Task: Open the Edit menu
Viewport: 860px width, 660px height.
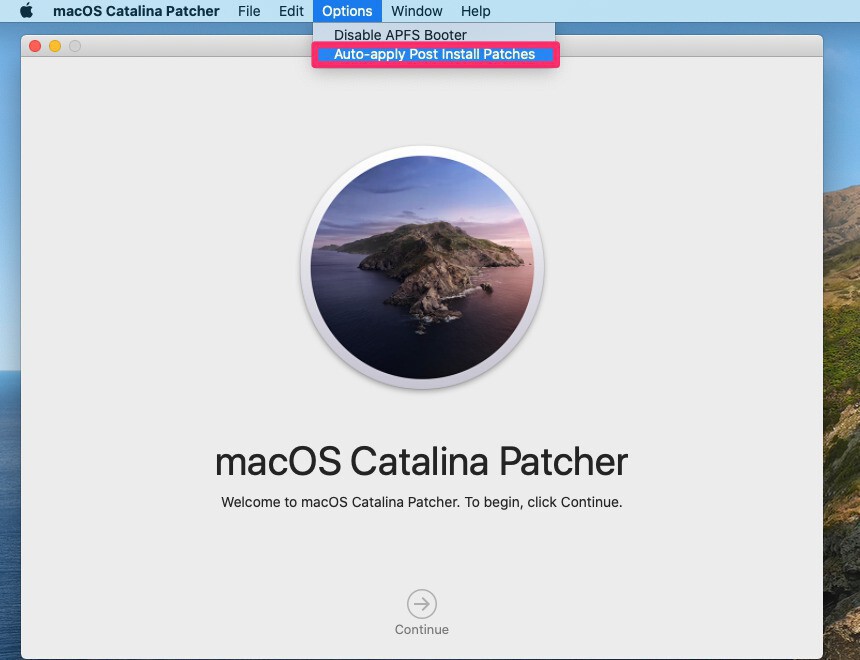Action: (x=291, y=11)
